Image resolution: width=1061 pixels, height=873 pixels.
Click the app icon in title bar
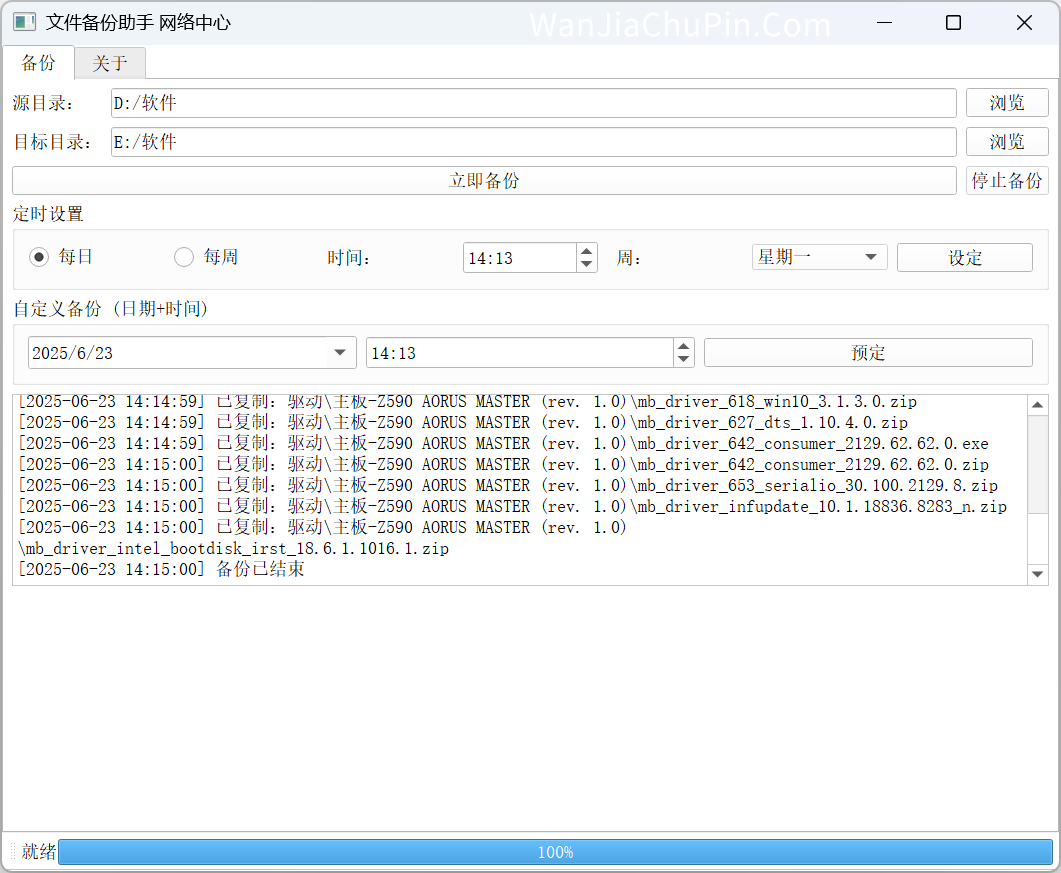pos(25,22)
